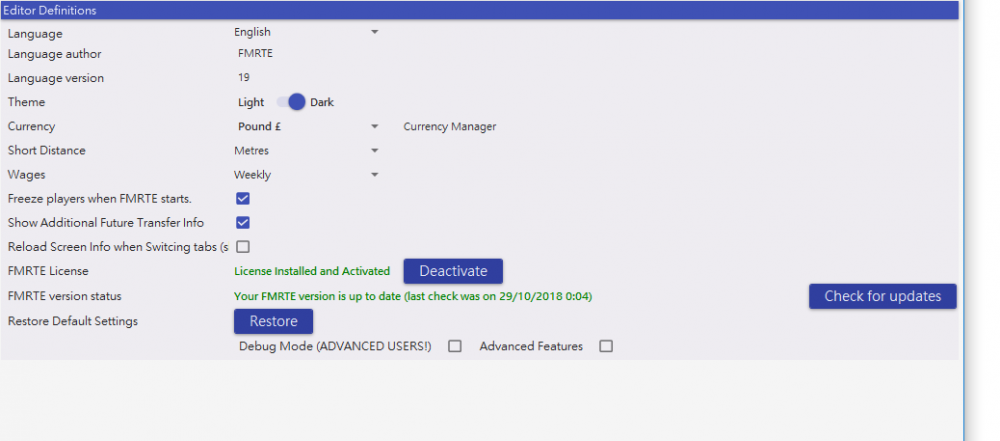The height and width of the screenshot is (441, 1000).
Task: Expand the Short Distance dropdown showing Metres
Action: [307, 151]
